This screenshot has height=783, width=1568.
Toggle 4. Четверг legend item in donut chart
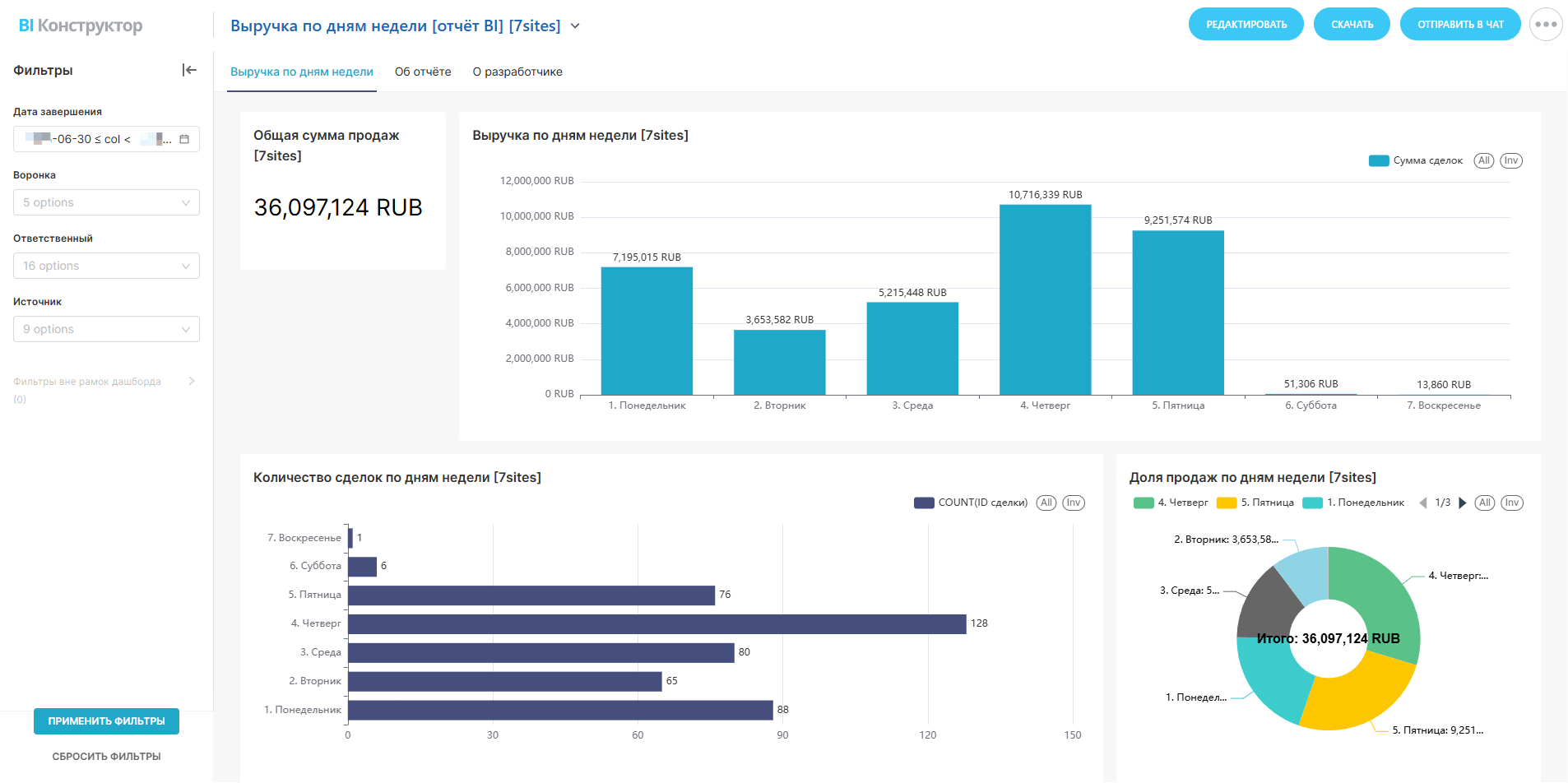click(1171, 503)
